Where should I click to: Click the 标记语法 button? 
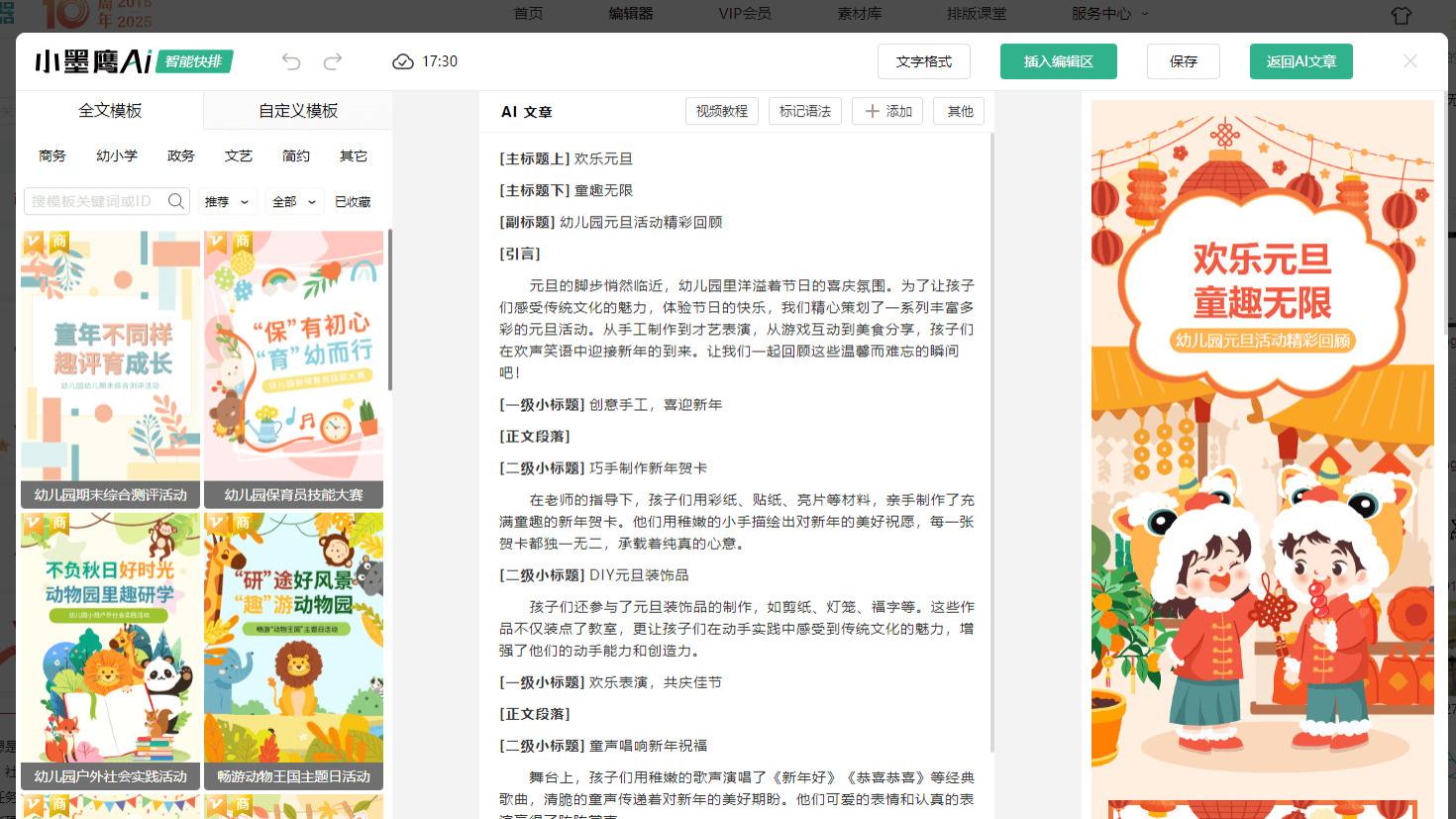(x=804, y=111)
